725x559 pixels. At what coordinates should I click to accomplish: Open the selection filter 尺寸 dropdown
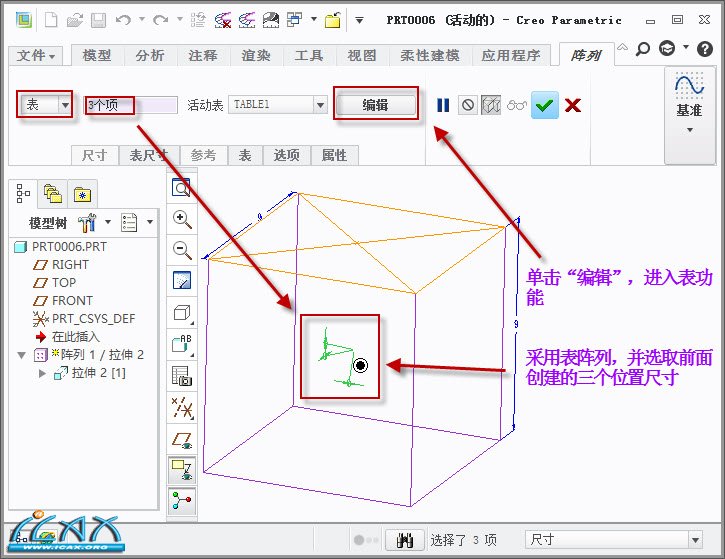(x=695, y=540)
